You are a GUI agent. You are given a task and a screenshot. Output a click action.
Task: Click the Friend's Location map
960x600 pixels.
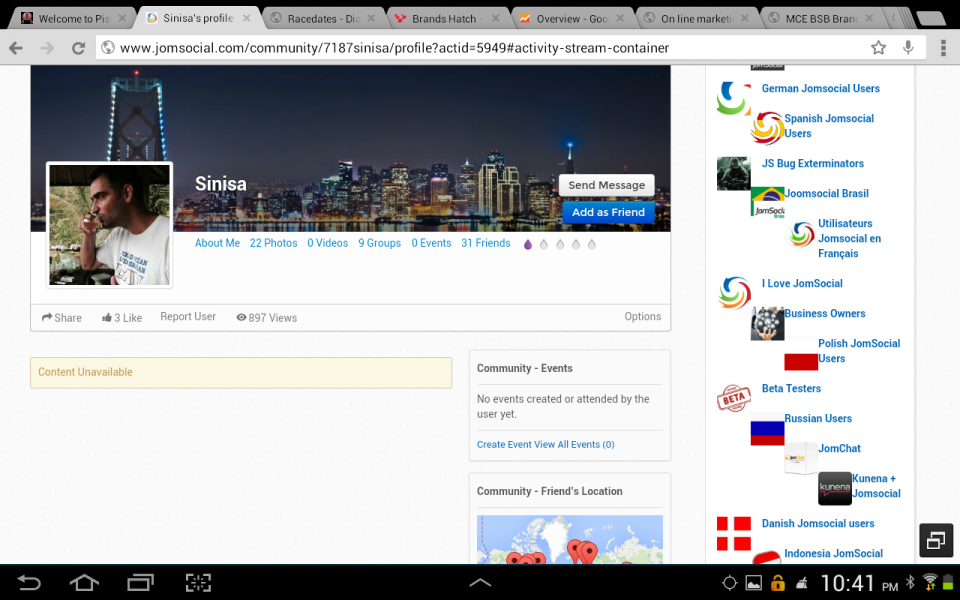(x=569, y=539)
